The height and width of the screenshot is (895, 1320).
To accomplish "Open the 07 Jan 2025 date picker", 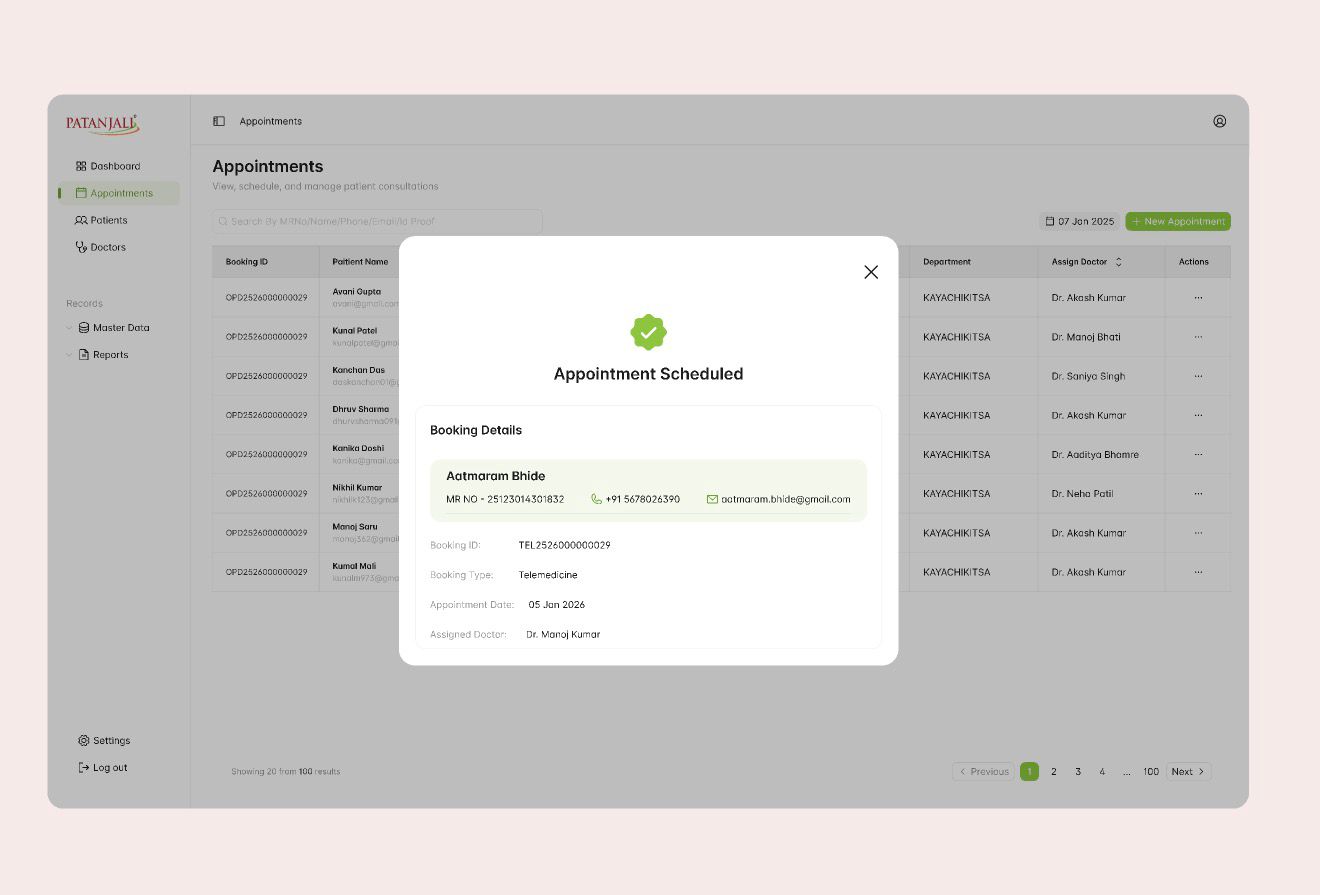I will [1080, 222].
